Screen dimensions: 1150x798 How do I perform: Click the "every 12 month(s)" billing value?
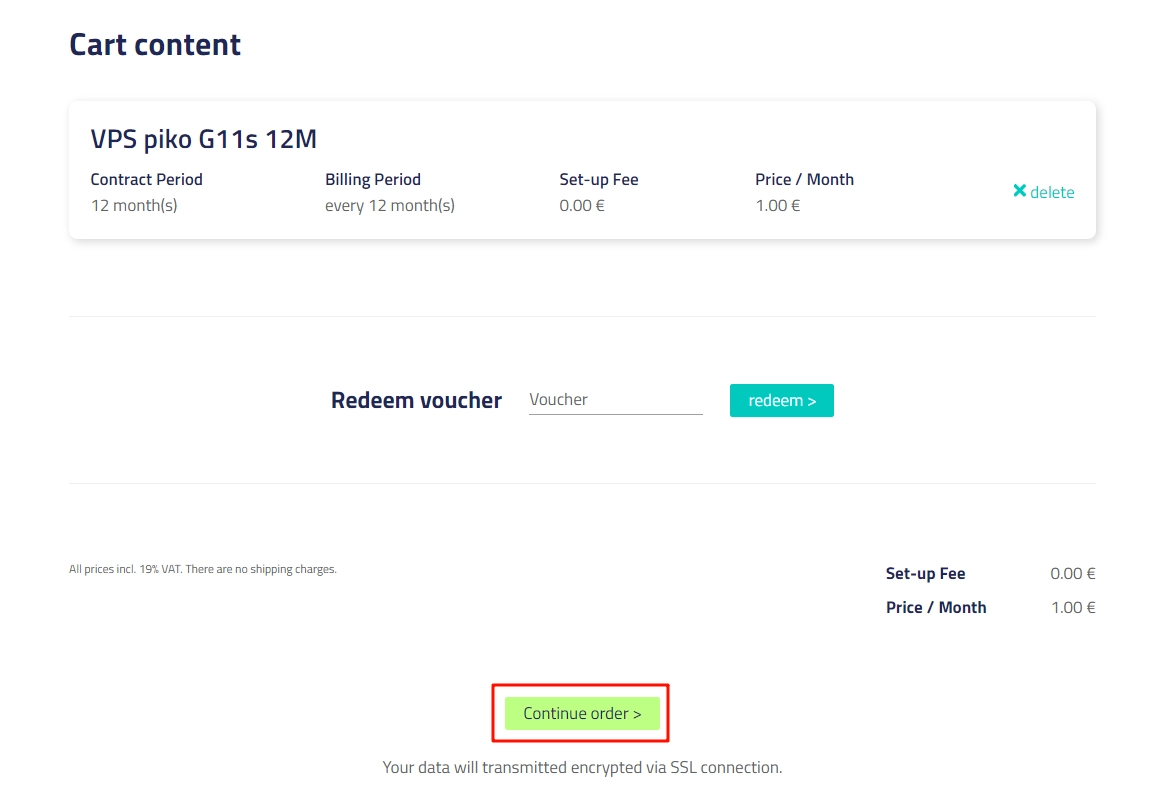click(x=390, y=206)
